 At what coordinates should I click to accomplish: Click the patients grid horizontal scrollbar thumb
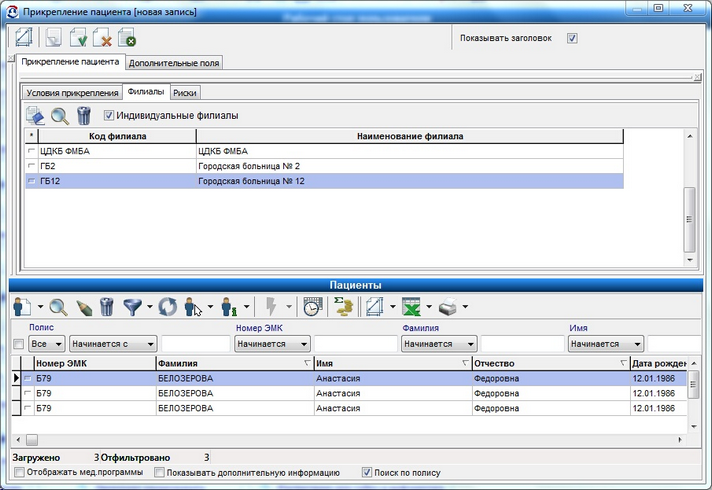click(32, 440)
